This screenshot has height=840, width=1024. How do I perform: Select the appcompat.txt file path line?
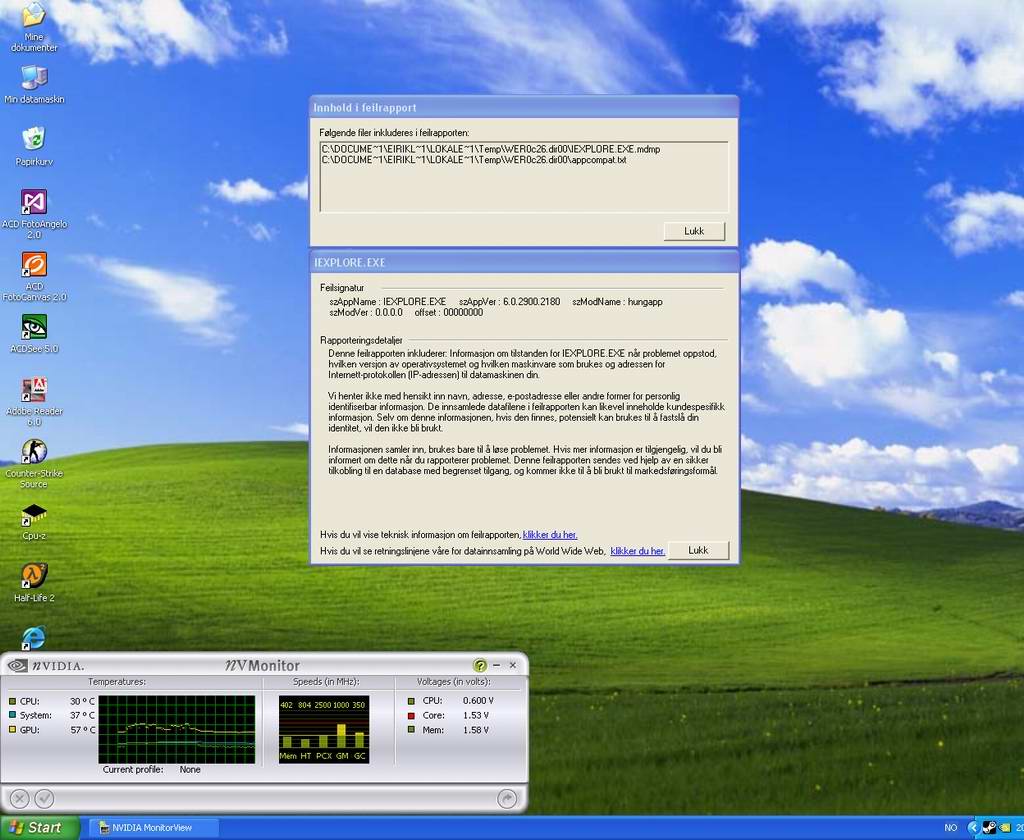(473, 159)
